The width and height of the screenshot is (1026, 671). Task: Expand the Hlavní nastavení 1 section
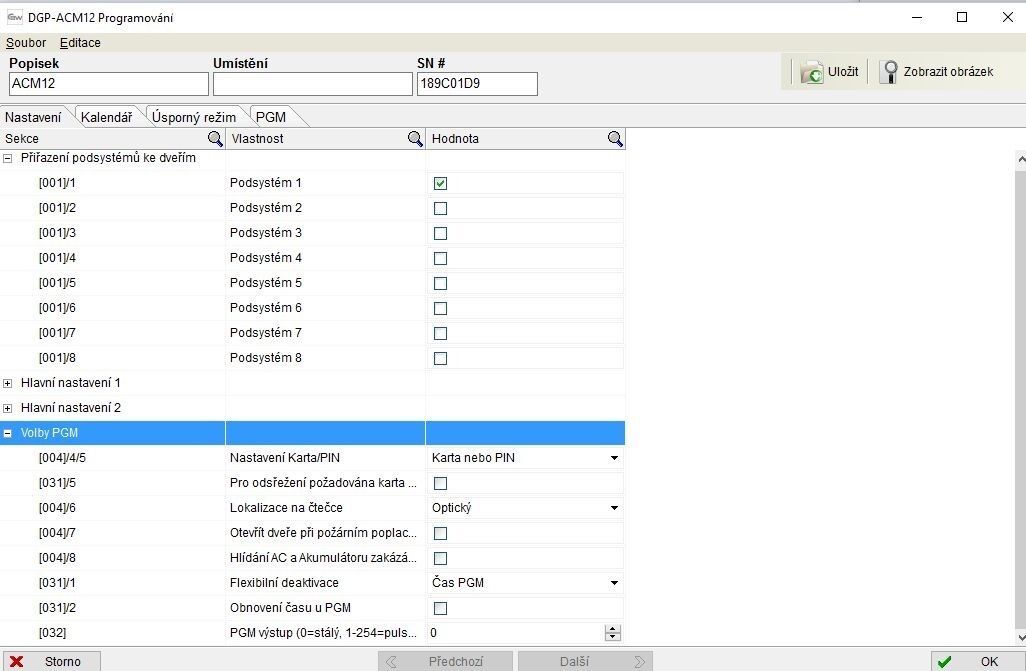[x=9, y=383]
